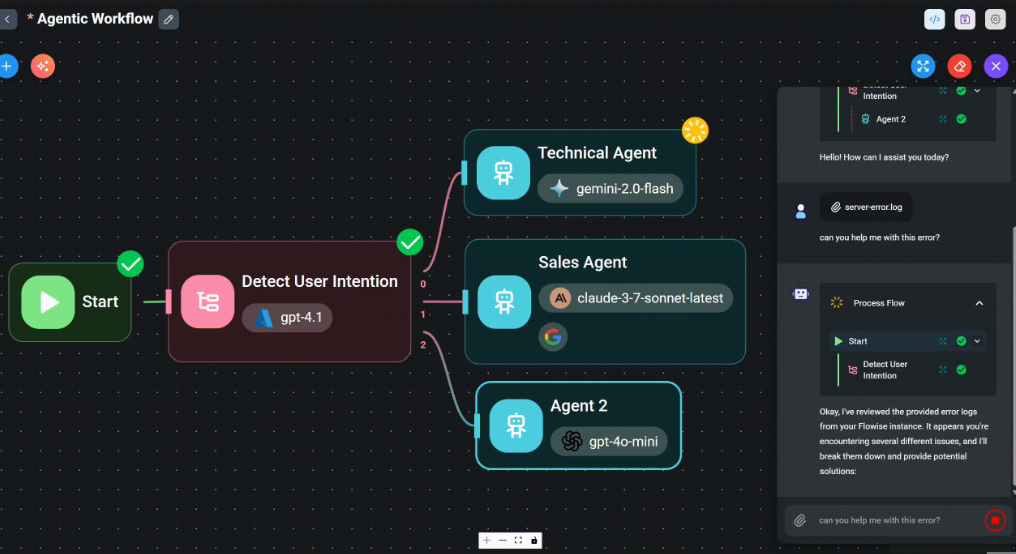
Task: Fit view using canvas control
Action: coord(518,540)
